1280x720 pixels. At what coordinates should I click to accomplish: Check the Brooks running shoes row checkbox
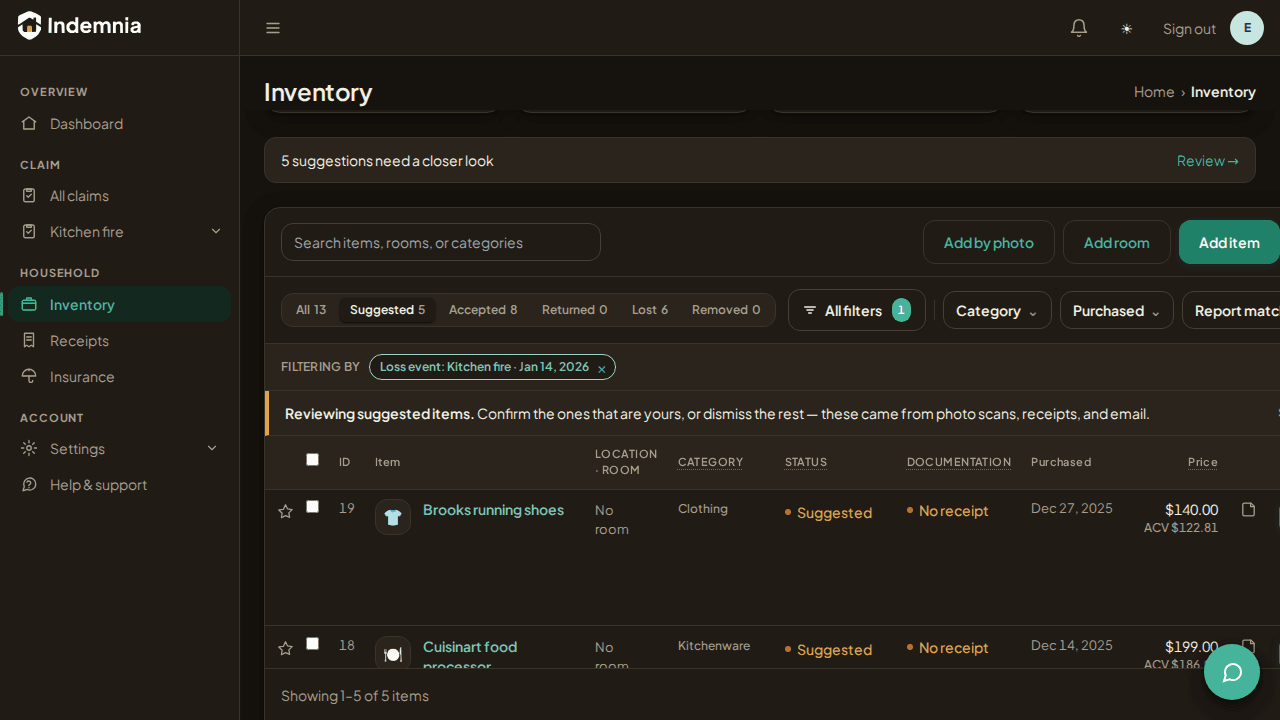(x=312, y=507)
